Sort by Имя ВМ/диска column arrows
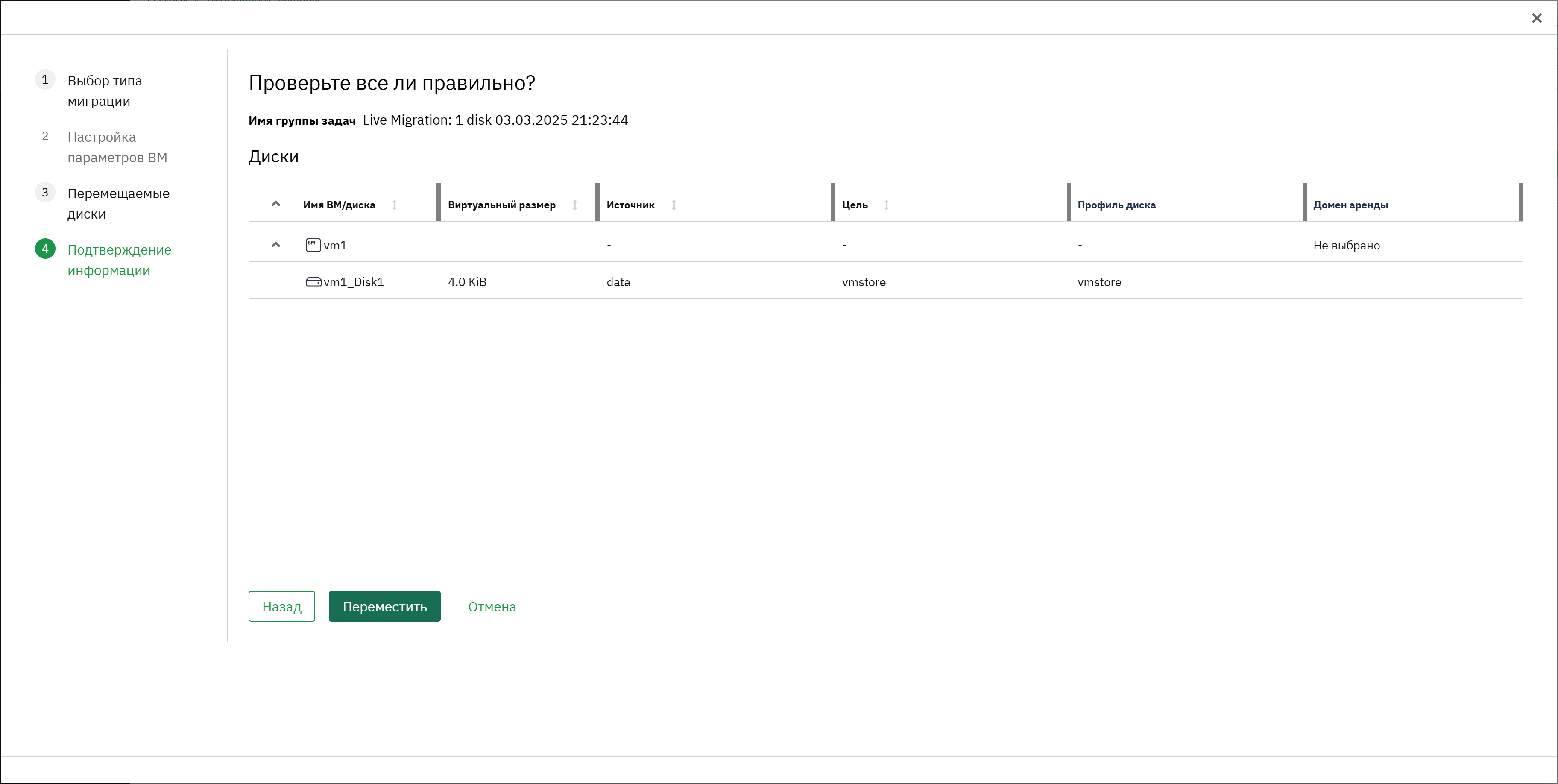Image resolution: width=1558 pixels, height=784 pixels. pyautogui.click(x=394, y=205)
